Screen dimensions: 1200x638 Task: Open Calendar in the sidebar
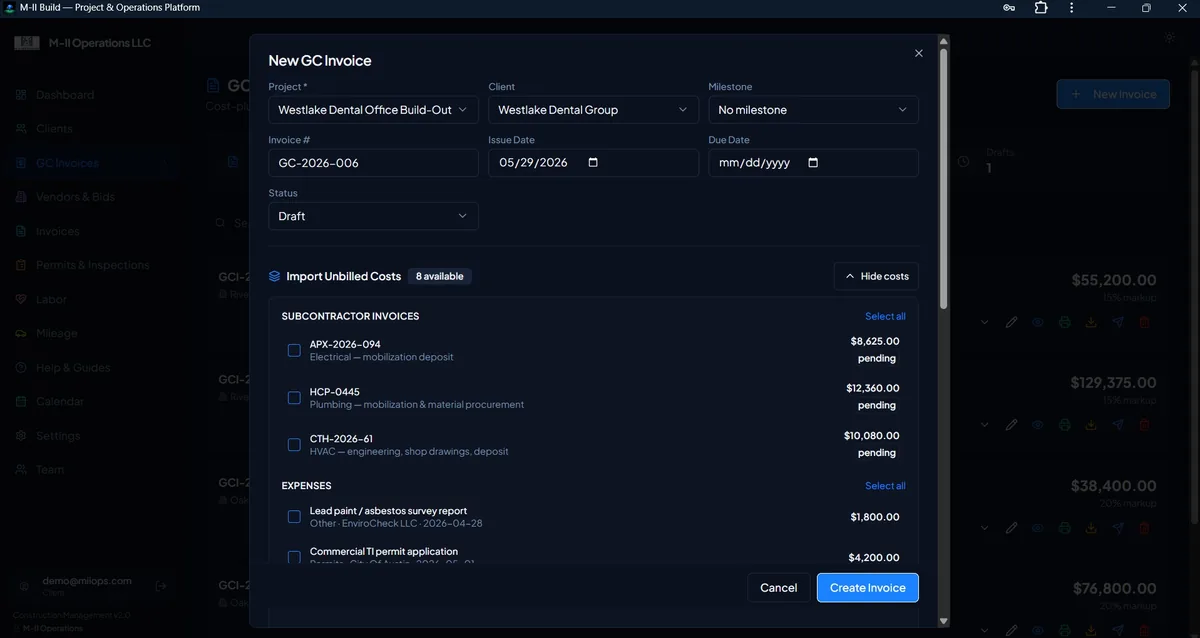tap(60, 401)
